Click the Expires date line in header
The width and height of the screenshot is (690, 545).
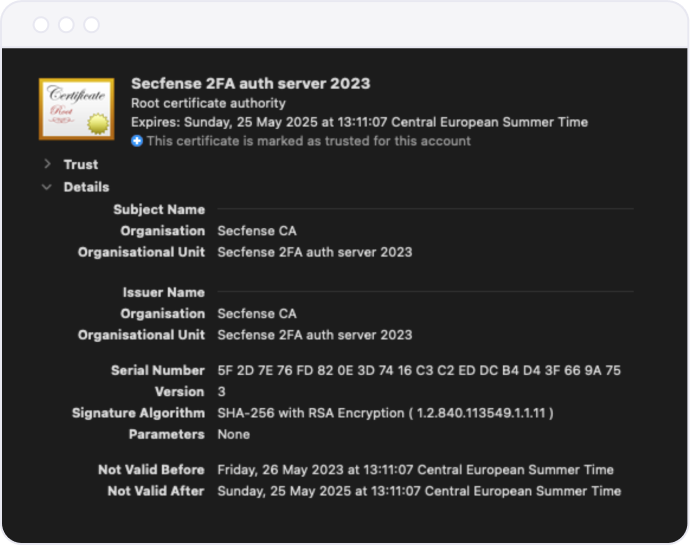[359, 122]
